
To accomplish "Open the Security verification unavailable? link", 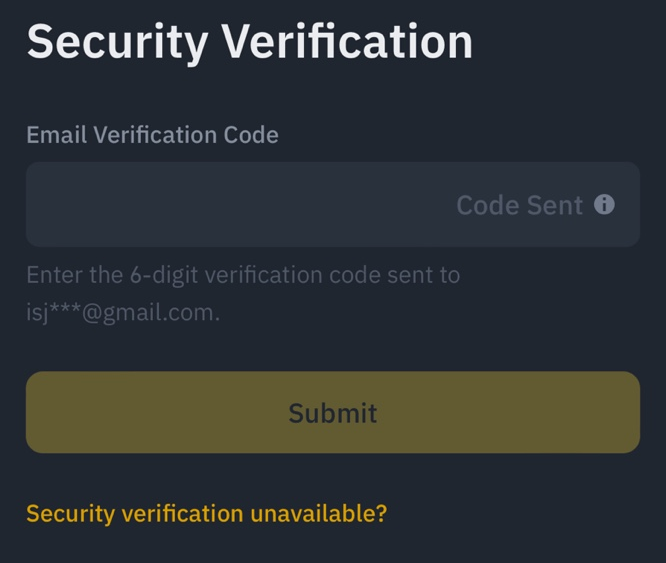I will click(207, 514).
